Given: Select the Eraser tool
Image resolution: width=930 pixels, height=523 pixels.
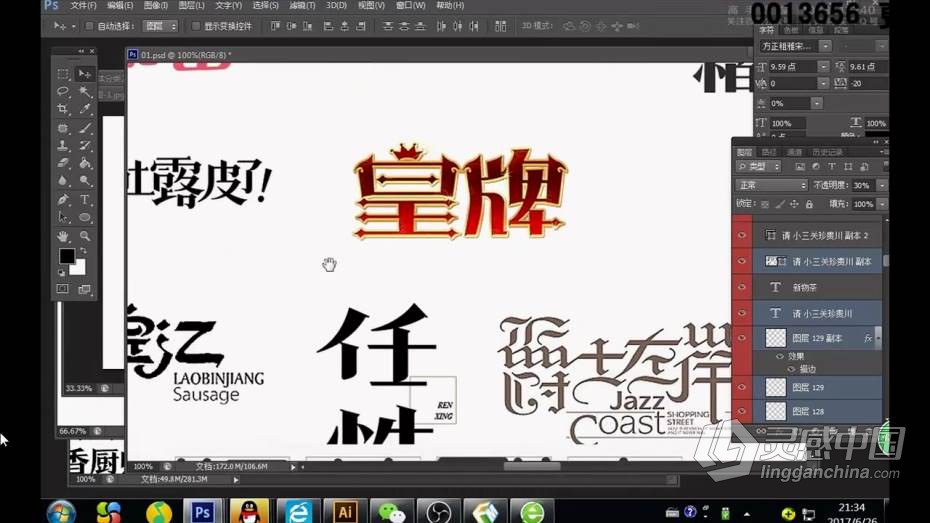Looking at the screenshot, I should click(x=63, y=163).
